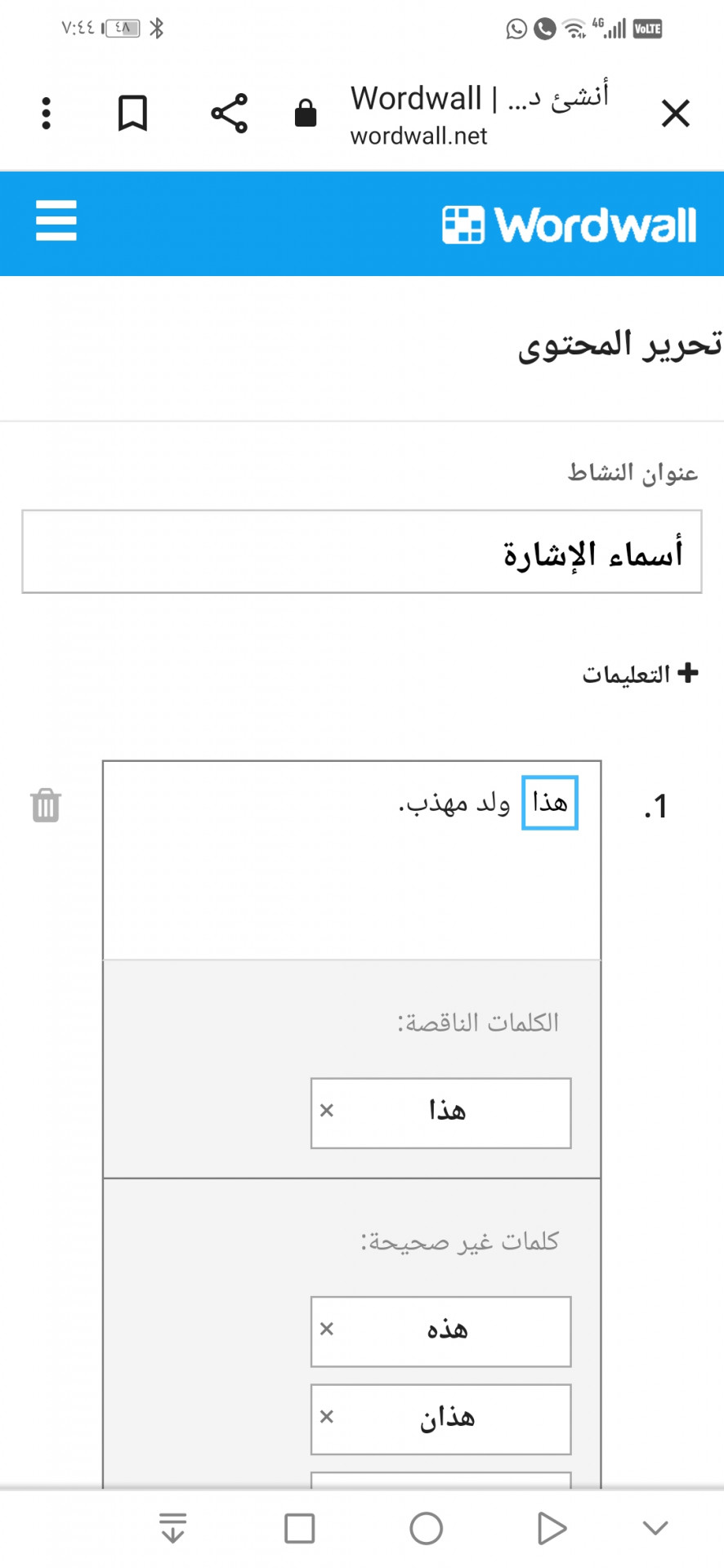Remove missing word هذا with its X
Viewport: 724px width, 1568px height.
pyautogui.click(x=327, y=1111)
